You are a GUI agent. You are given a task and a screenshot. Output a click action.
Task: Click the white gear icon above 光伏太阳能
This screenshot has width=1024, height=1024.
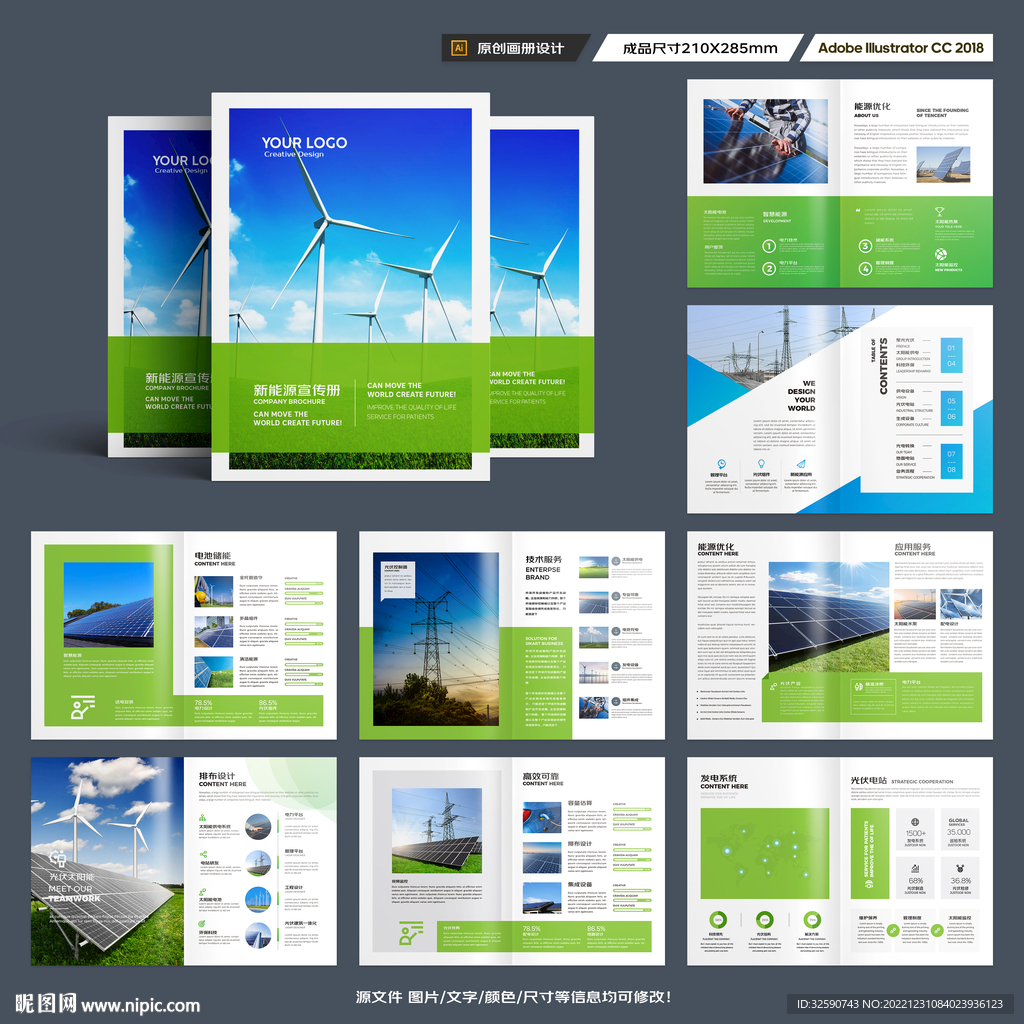point(57,858)
